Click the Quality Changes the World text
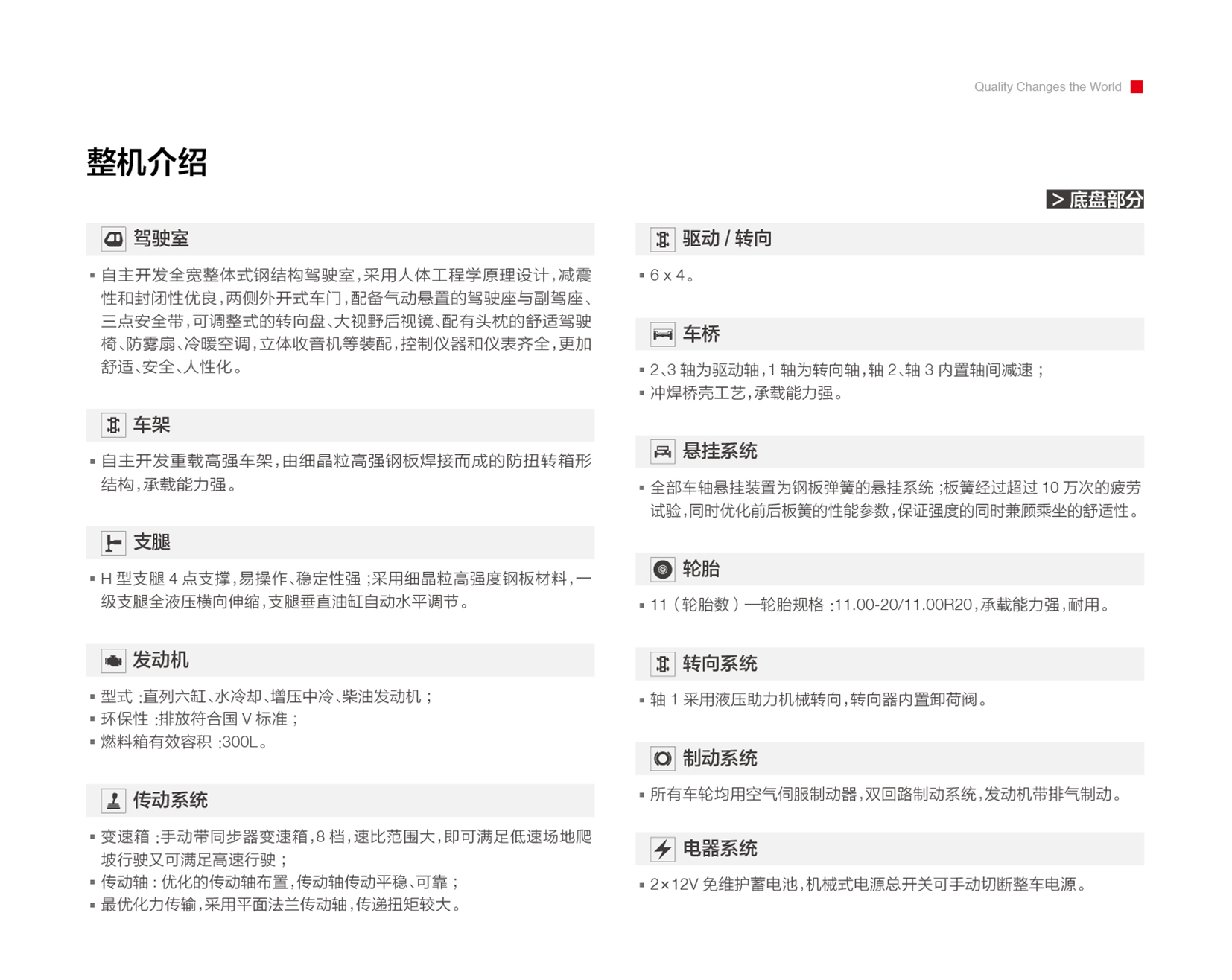Image resolution: width=1232 pixels, height=980 pixels. pyautogui.click(x=1047, y=87)
